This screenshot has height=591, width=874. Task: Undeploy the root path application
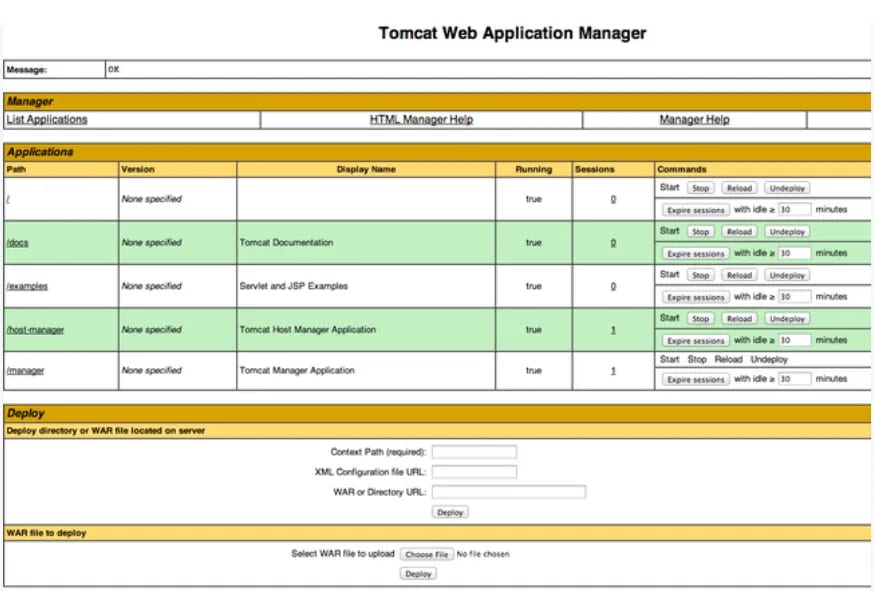(787, 188)
